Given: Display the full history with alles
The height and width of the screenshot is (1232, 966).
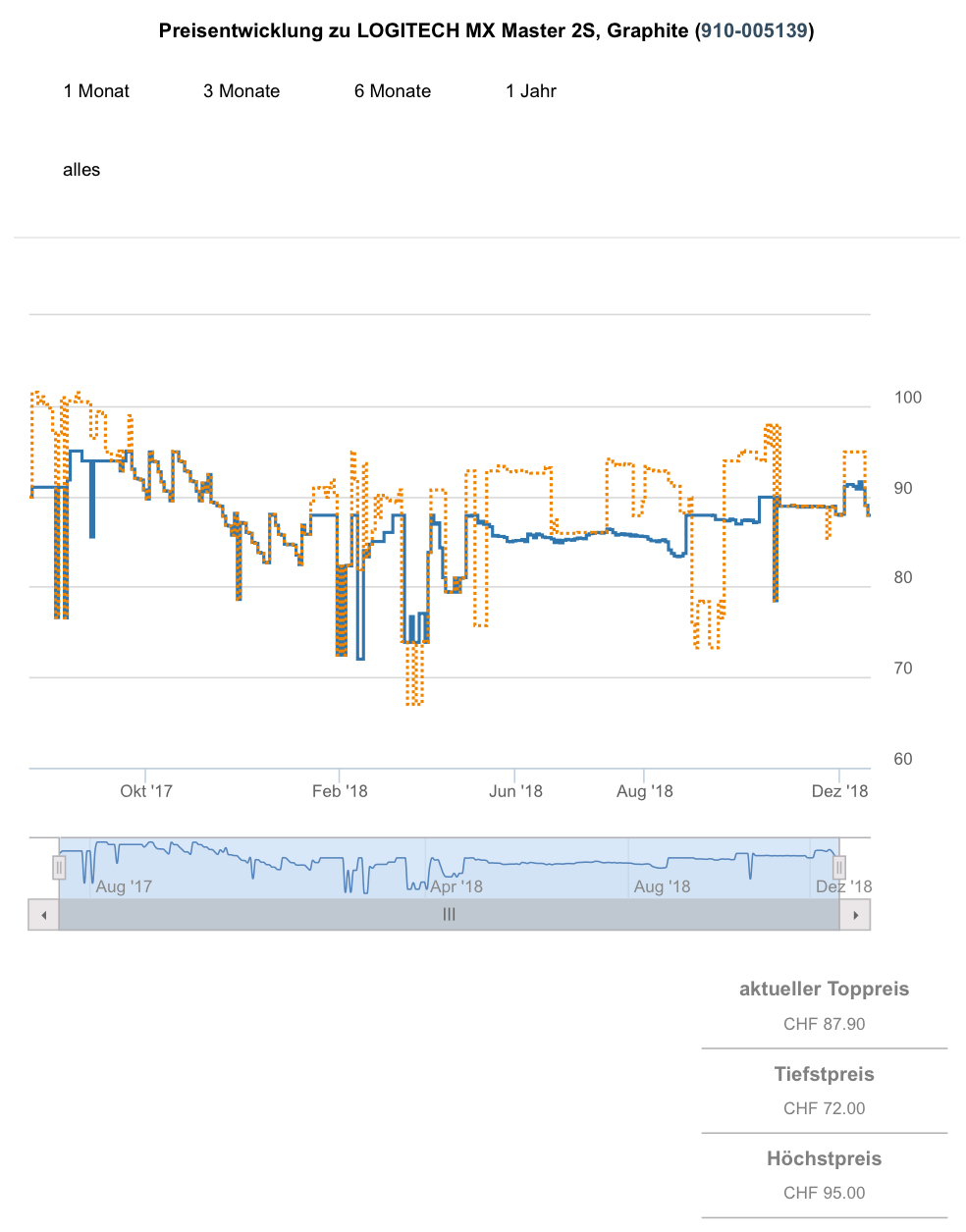Looking at the screenshot, I should tap(81, 170).
